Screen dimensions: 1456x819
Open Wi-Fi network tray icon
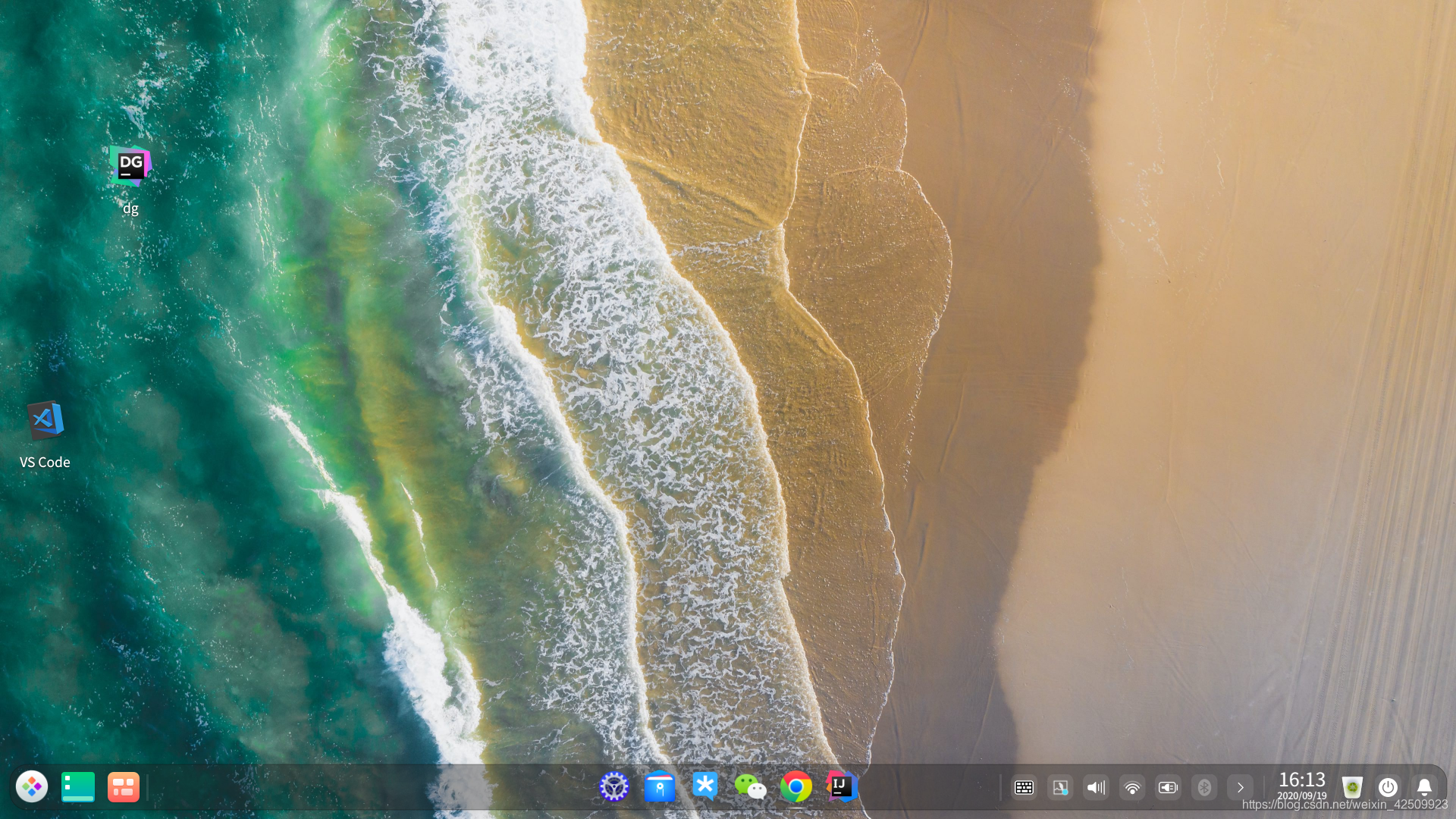coord(1132,788)
